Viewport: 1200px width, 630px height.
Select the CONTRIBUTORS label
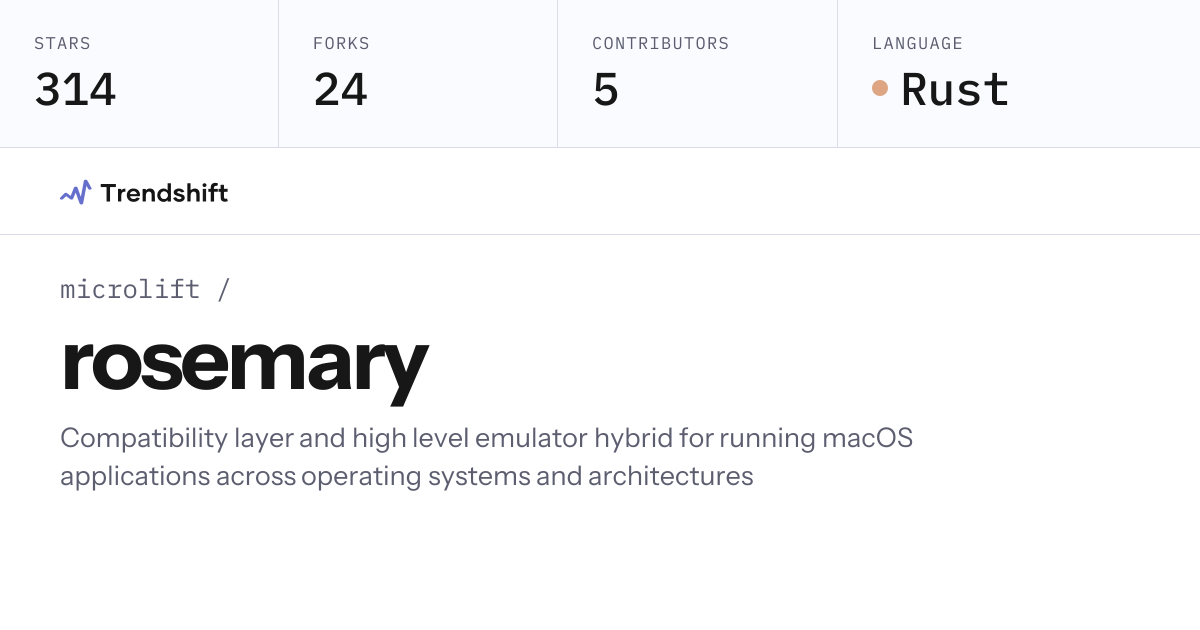[x=660, y=44]
